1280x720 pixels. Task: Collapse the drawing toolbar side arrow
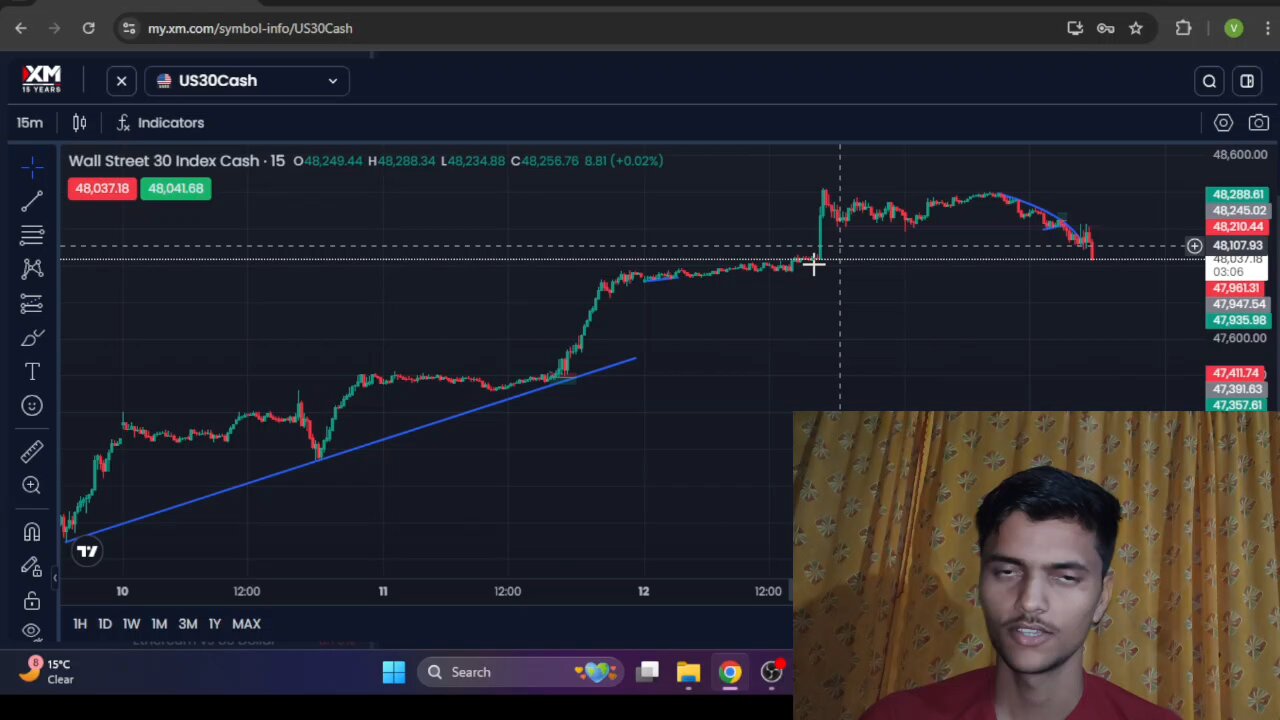pos(55,577)
